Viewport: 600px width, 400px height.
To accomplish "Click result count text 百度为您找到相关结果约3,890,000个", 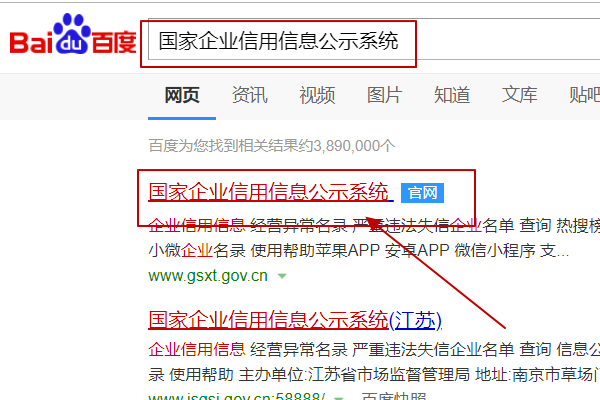I will point(272,146).
